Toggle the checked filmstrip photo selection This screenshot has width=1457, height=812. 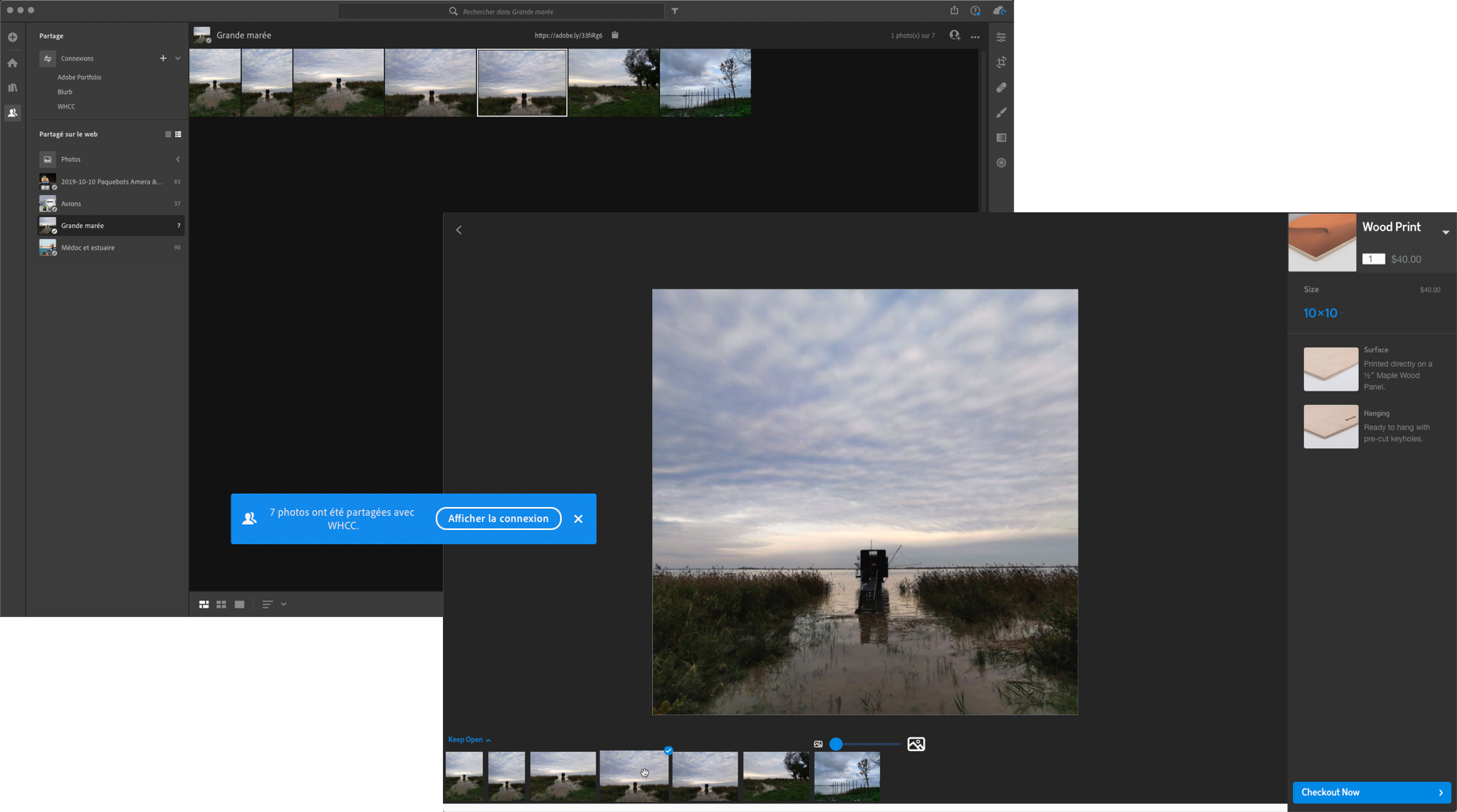(669, 750)
